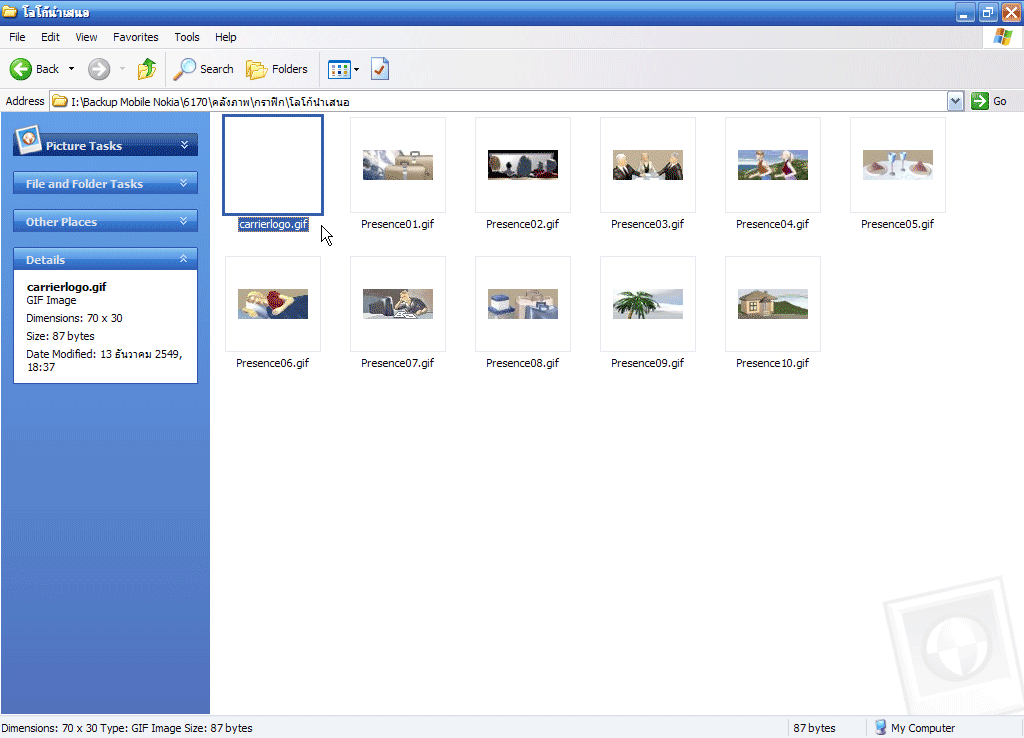Screen dimensions: 1024x738
Task: Open the View menu
Action: [86, 37]
